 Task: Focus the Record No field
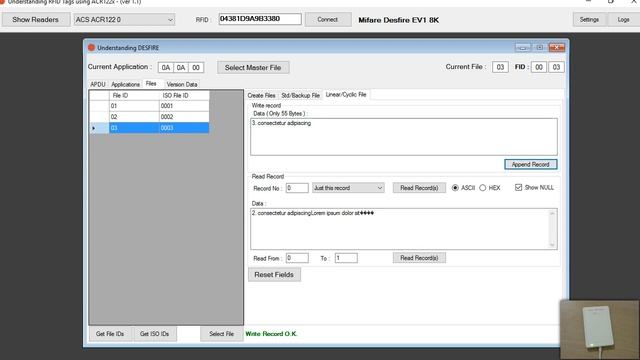(297, 188)
